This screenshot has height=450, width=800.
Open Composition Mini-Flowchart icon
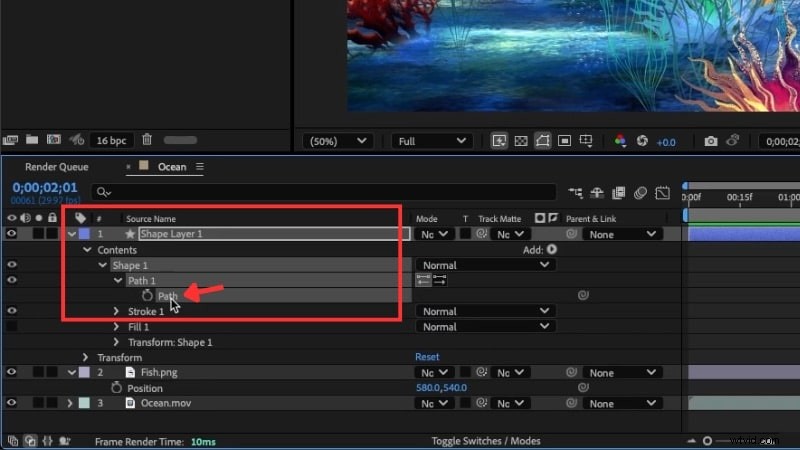pyautogui.click(x=576, y=192)
